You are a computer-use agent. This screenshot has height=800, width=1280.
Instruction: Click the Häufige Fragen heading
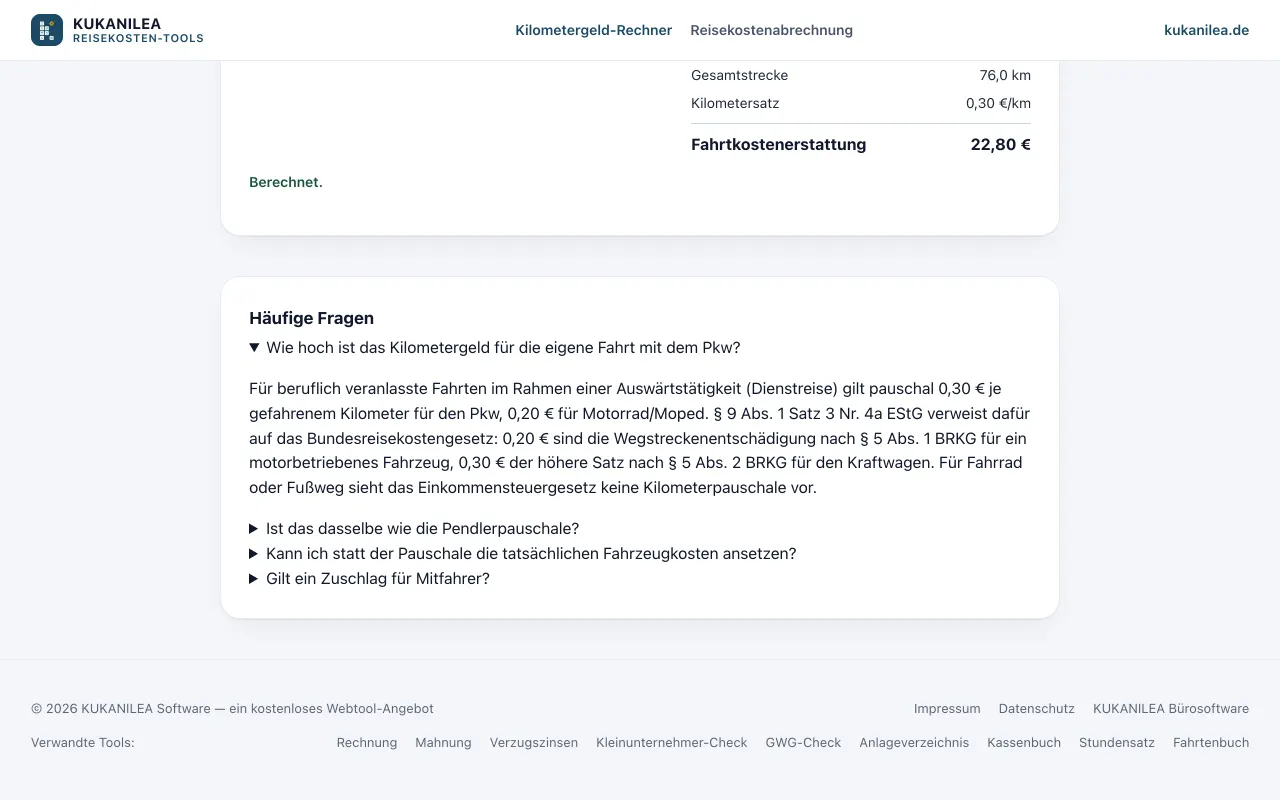[x=311, y=318]
